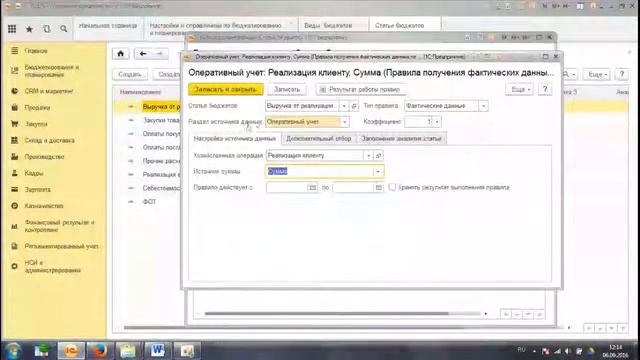
Task: Go to the Home page icon button
Action: tap(120, 53)
